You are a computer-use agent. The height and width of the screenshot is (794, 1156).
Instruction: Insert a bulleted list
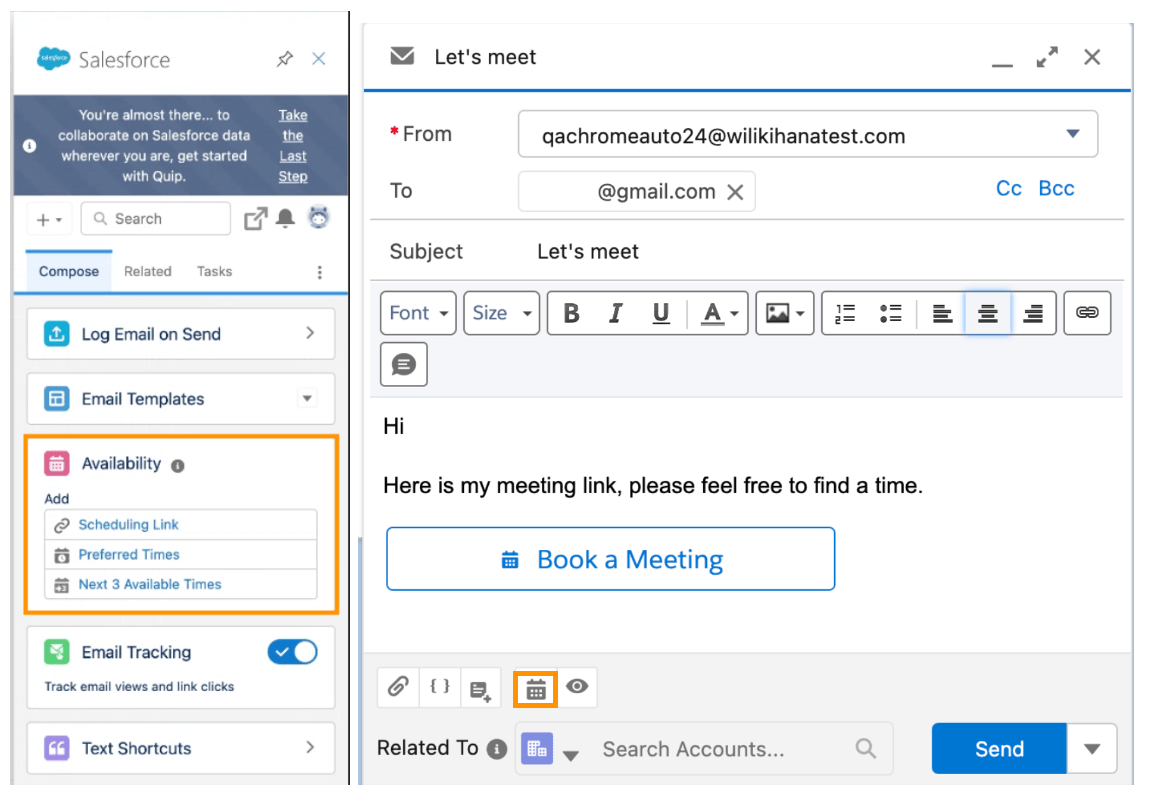point(891,313)
